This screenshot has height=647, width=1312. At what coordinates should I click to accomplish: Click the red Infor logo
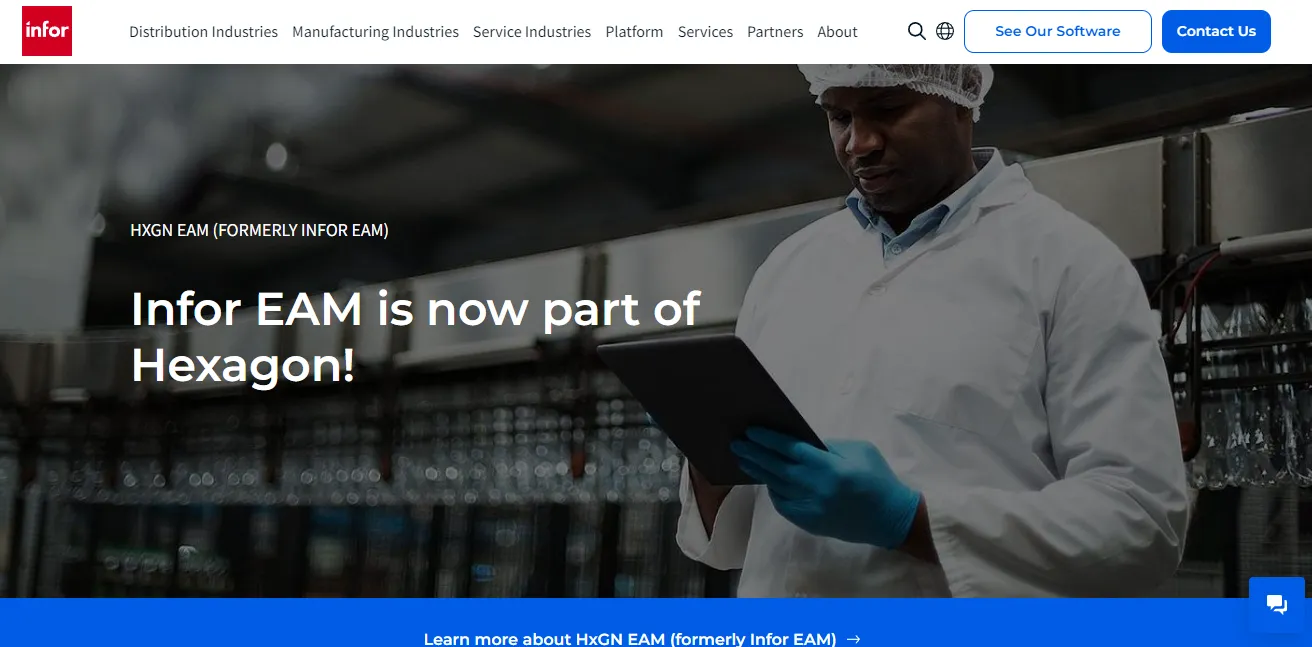coord(47,31)
